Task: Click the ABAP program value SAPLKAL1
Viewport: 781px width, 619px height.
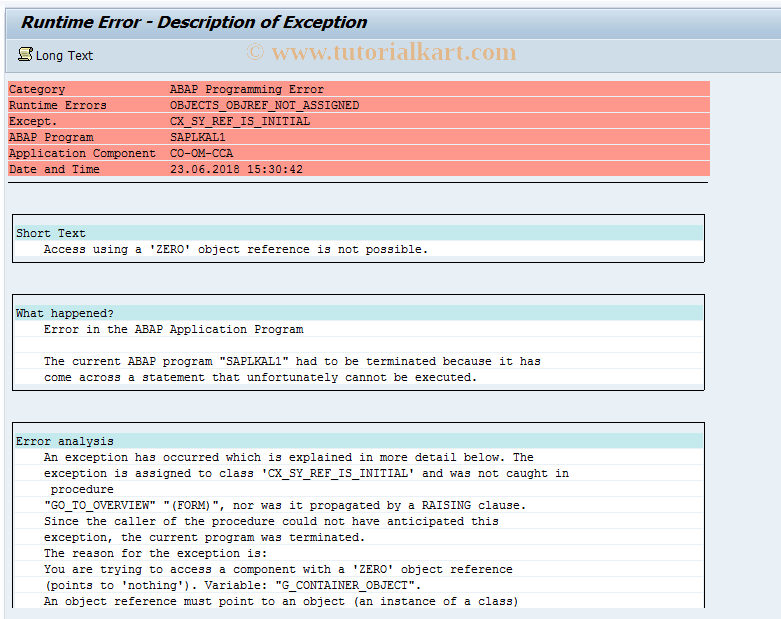Action: click(198, 137)
